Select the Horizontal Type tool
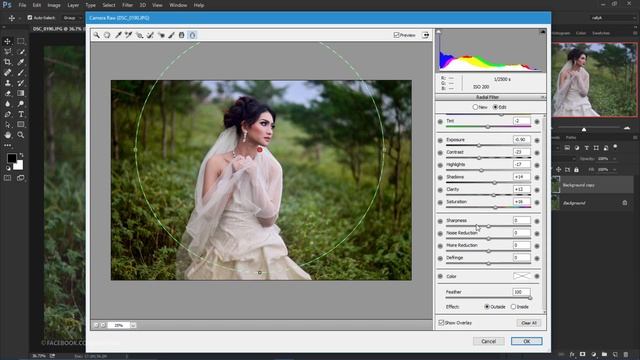 [x=20, y=114]
